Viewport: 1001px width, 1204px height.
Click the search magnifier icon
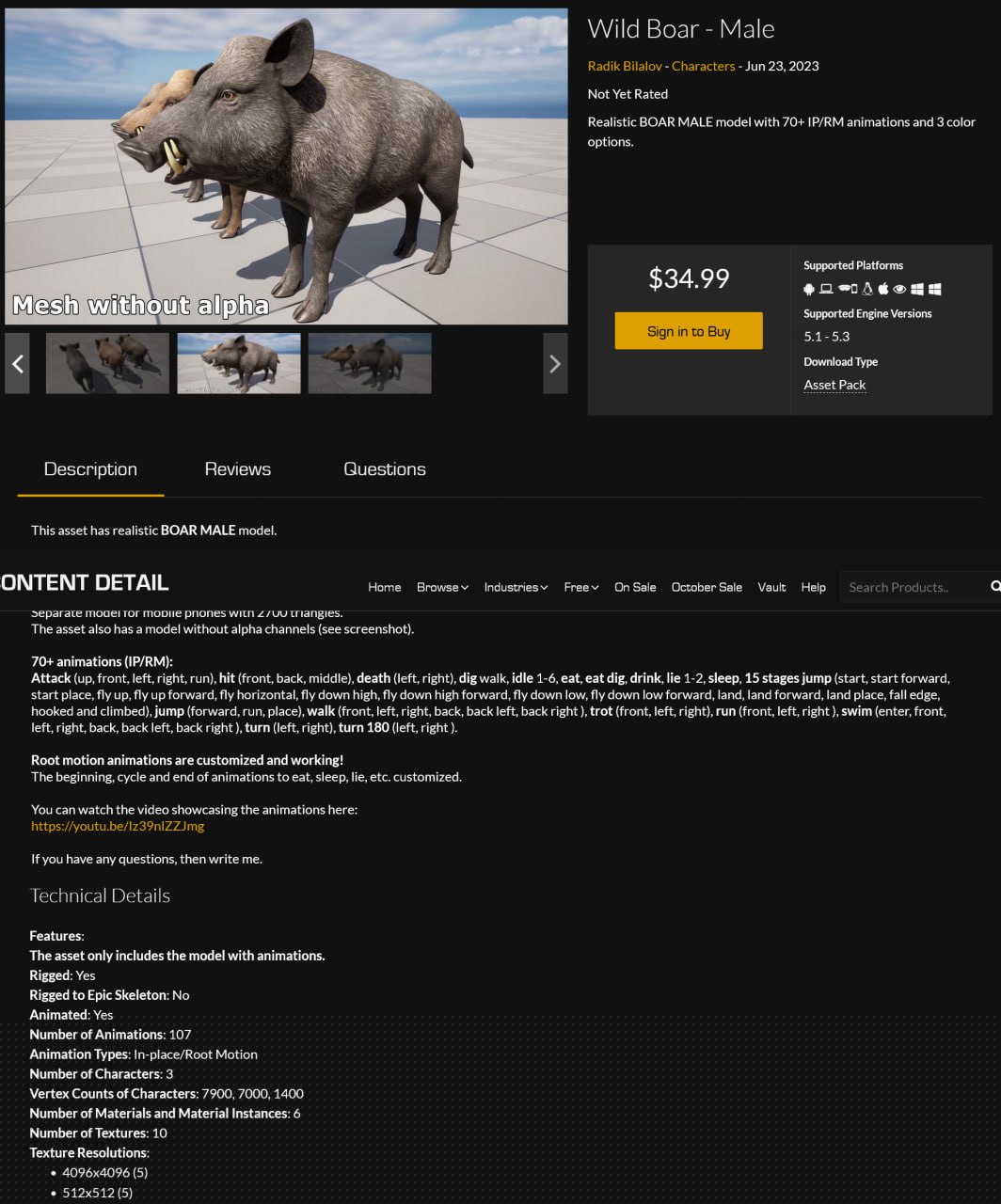[x=995, y=586]
